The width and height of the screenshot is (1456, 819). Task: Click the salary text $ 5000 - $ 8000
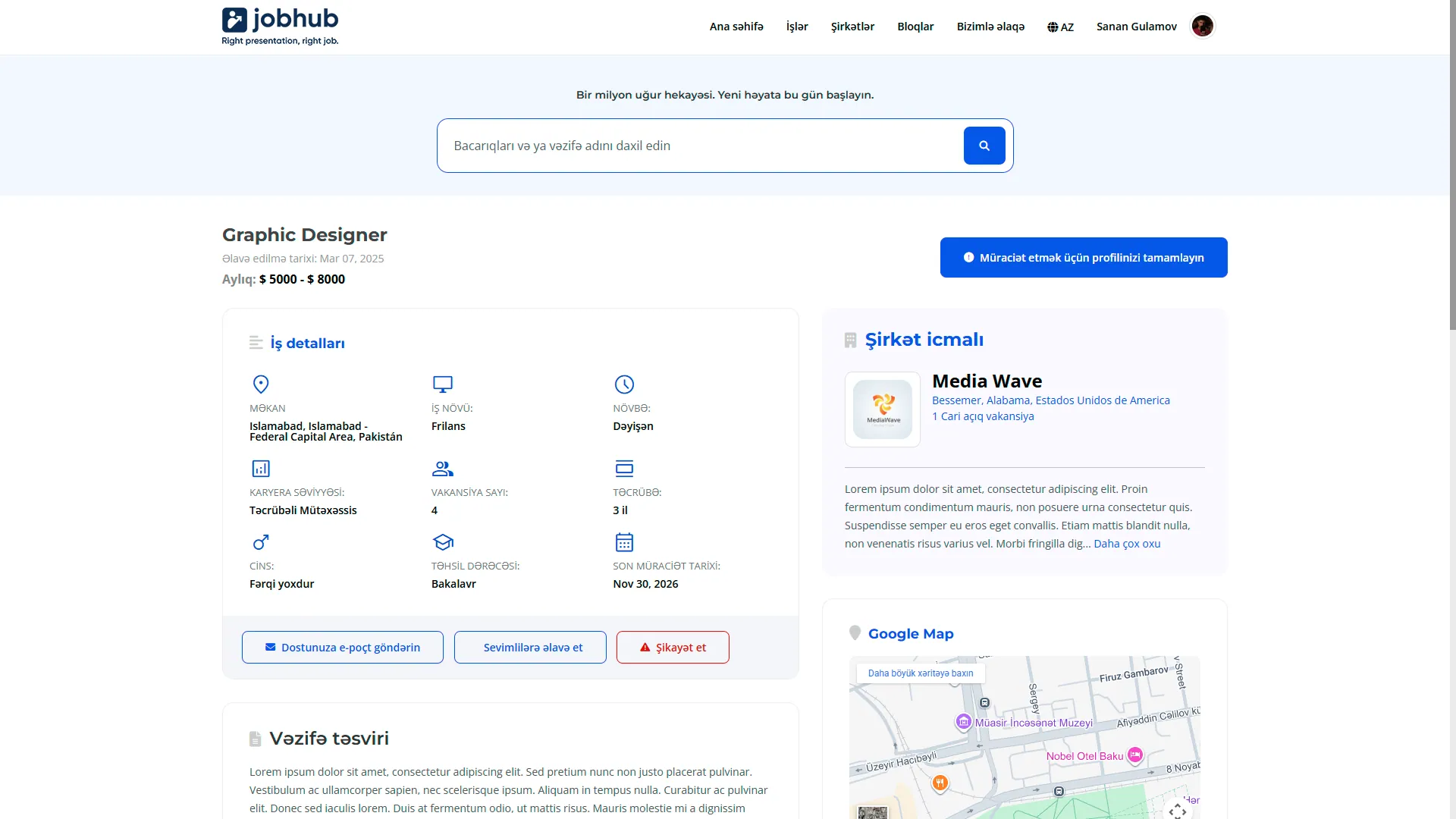pos(302,279)
